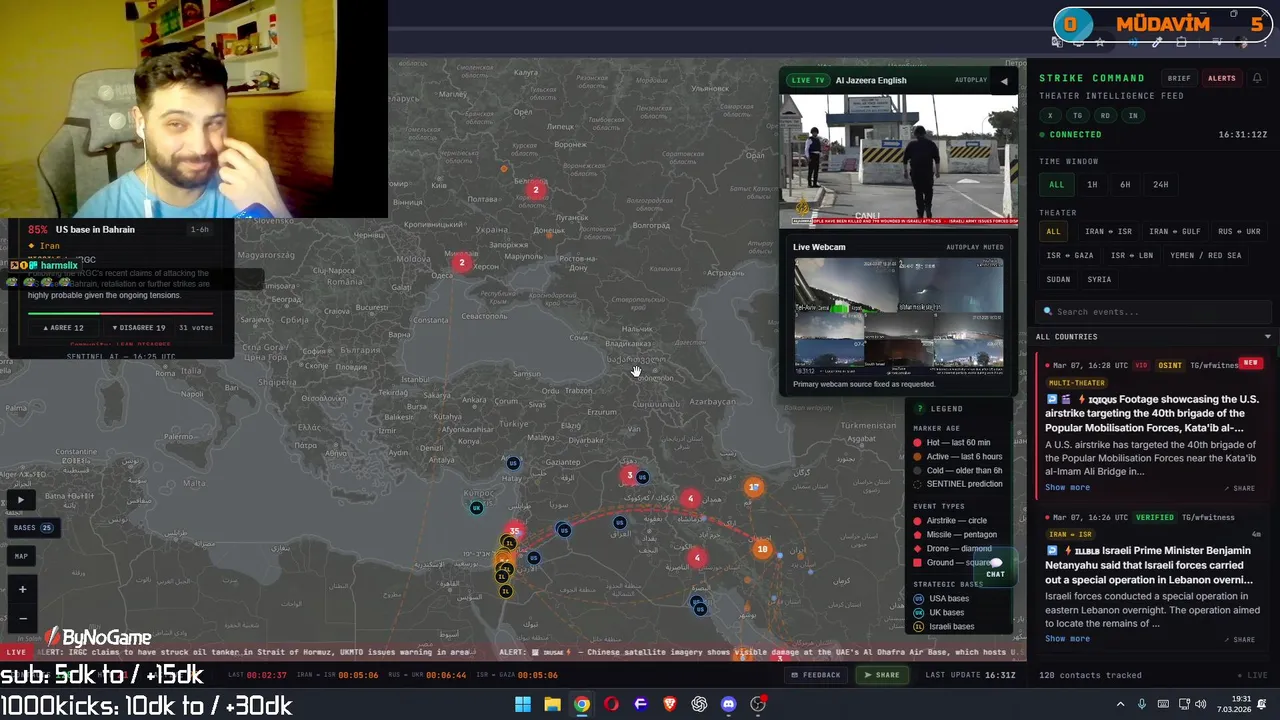This screenshot has width=1280, height=720.
Task: Open Windows Start menu
Action: pos(522,704)
